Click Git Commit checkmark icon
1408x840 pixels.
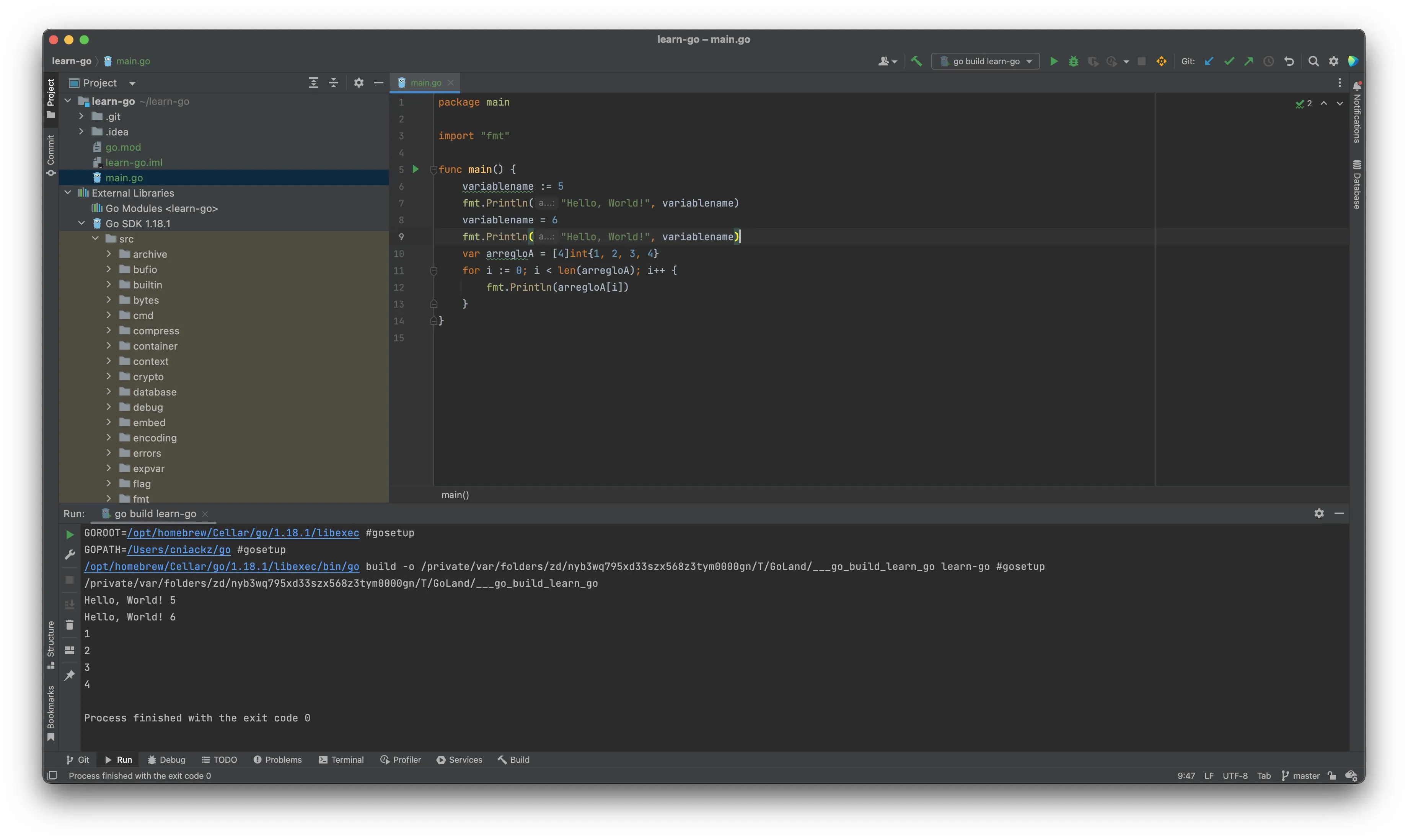point(1229,61)
